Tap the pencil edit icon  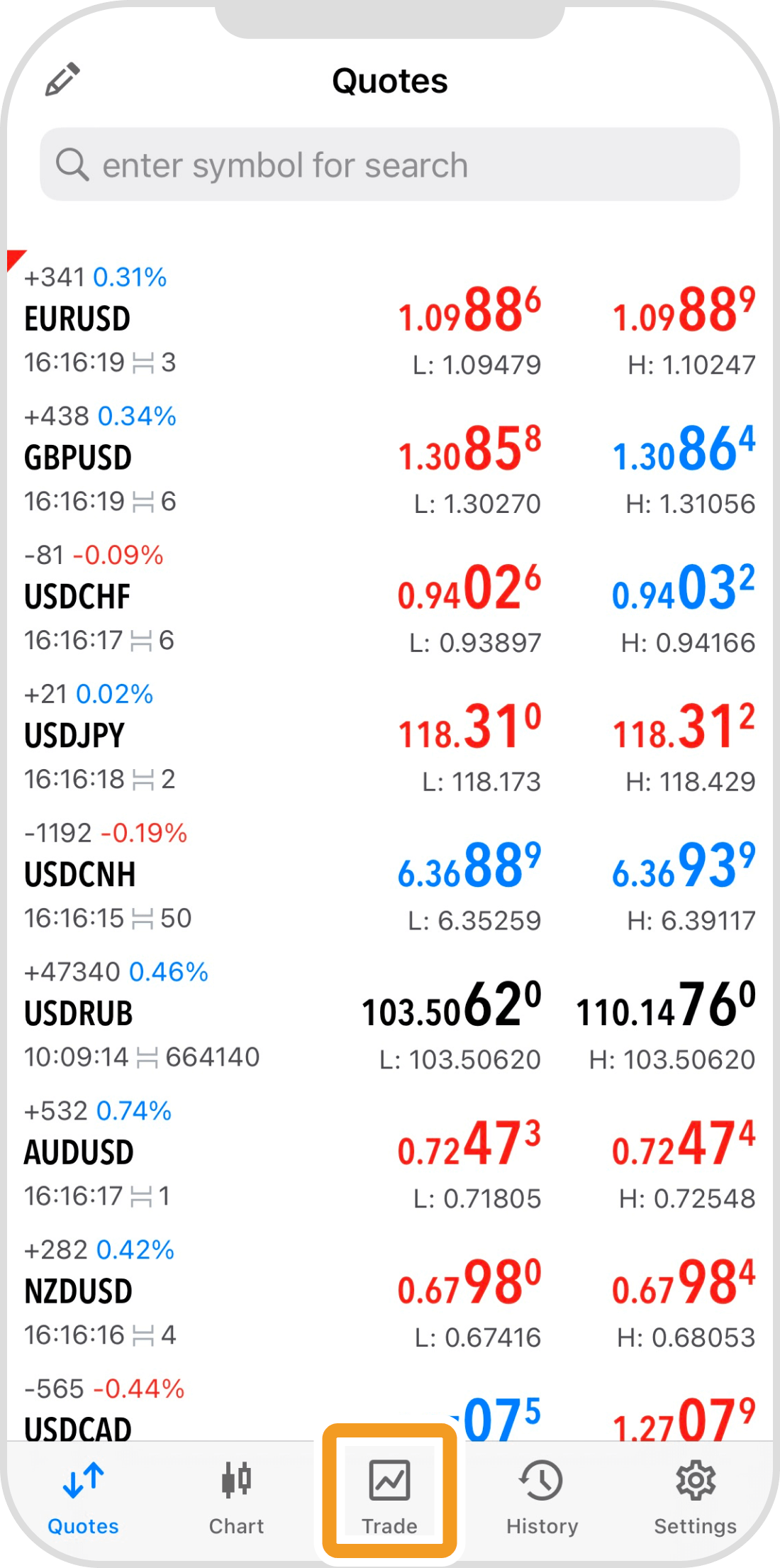tap(62, 79)
